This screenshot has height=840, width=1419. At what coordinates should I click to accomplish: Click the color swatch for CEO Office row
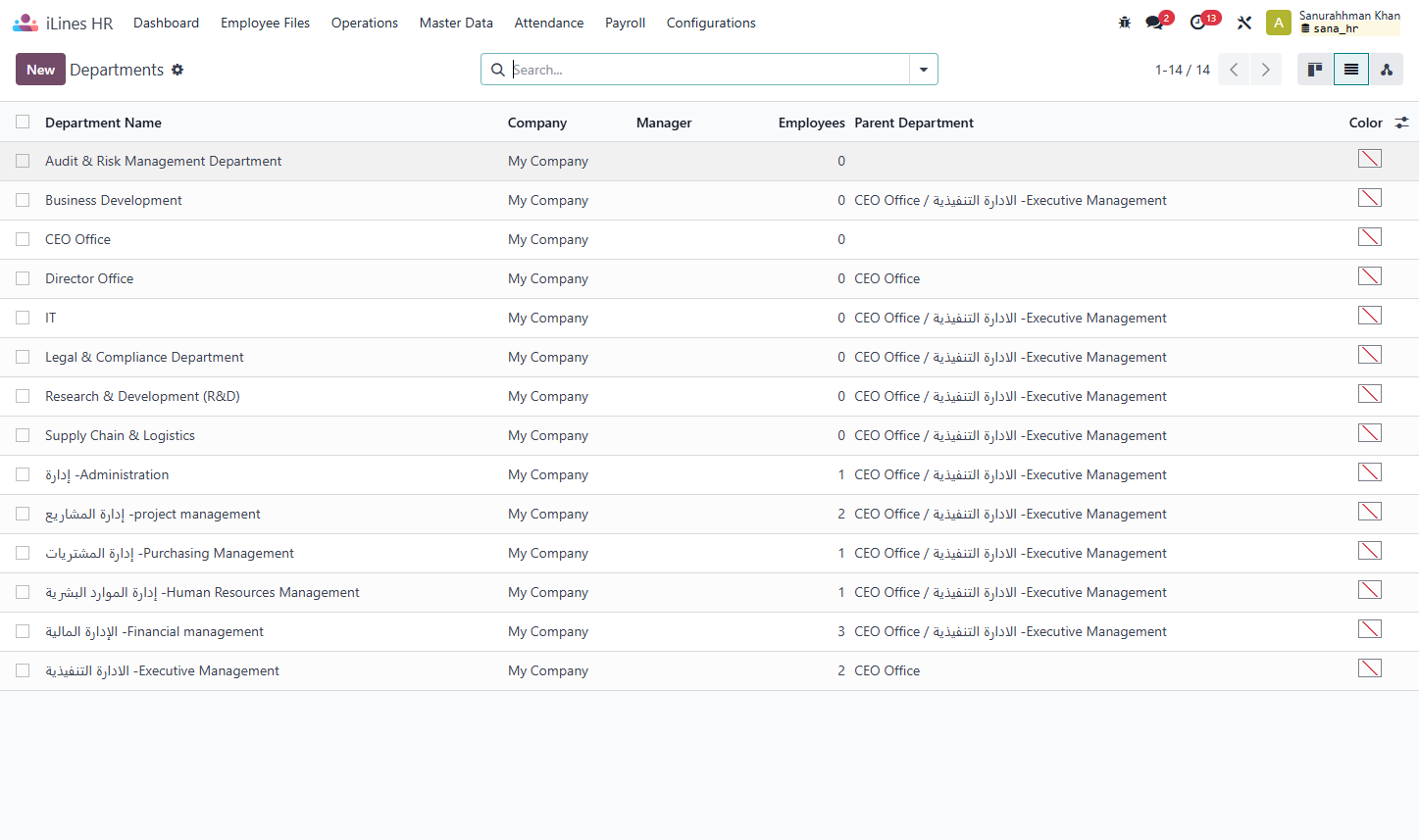pos(1370,237)
